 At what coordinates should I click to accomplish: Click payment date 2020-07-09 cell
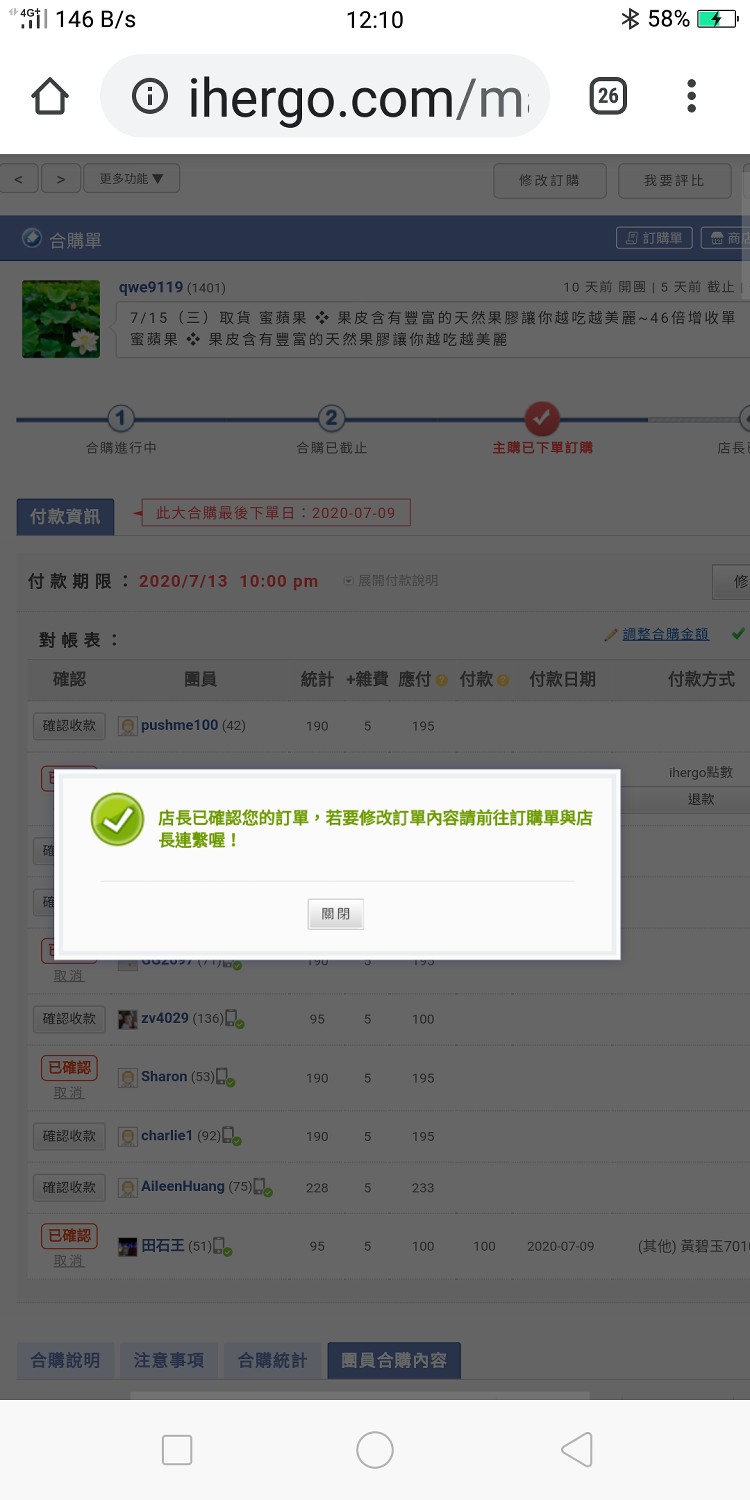[x=561, y=1246]
